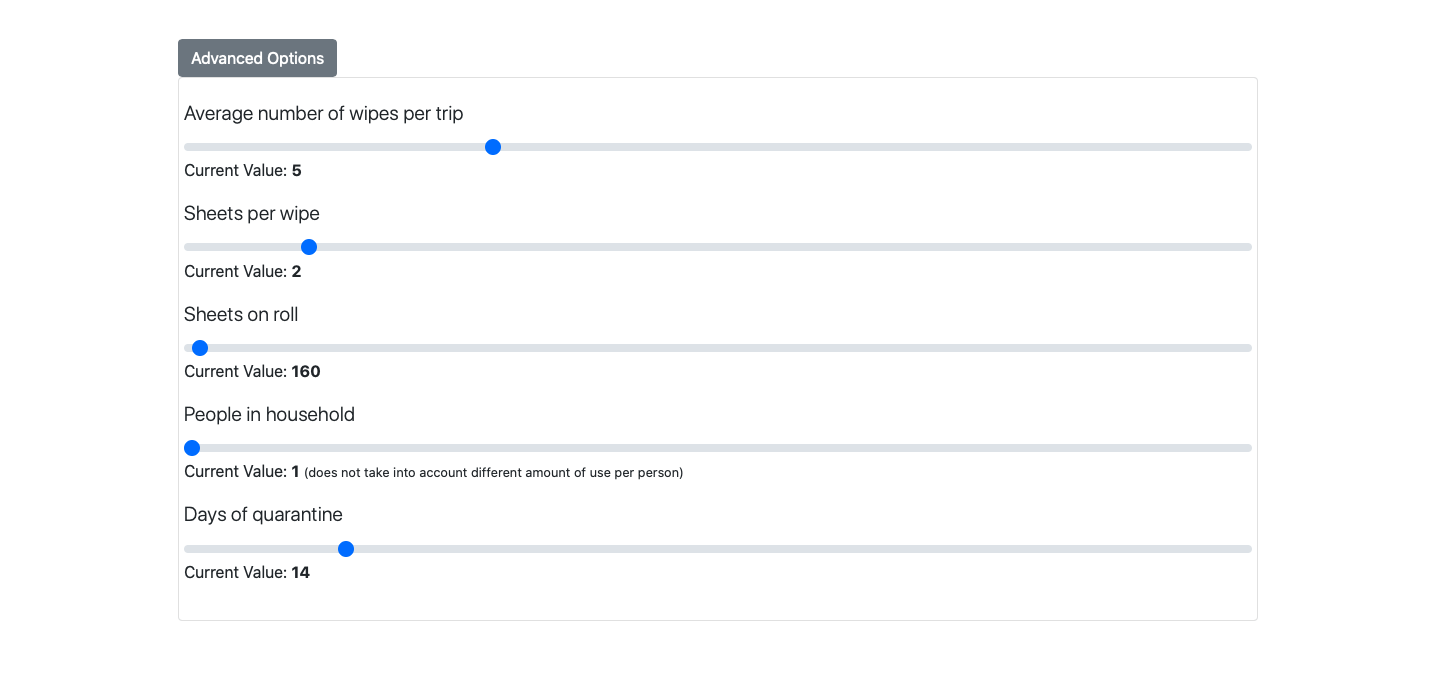
Task: Set Sheets per wipe slider to maximum end
Action: pos(1247,247)
